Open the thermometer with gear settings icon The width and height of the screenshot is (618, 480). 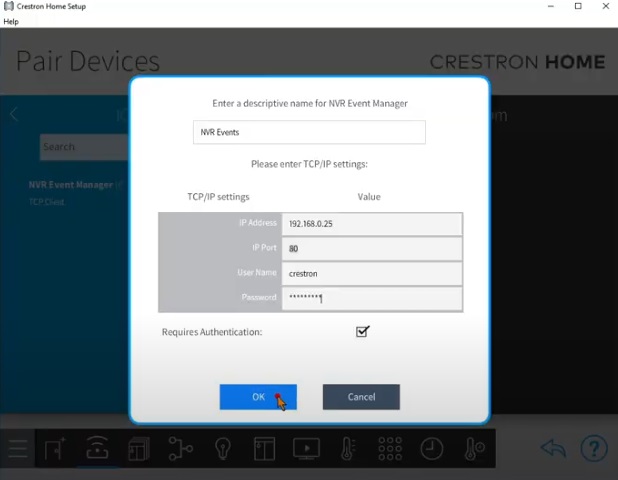tap(474, 448)
